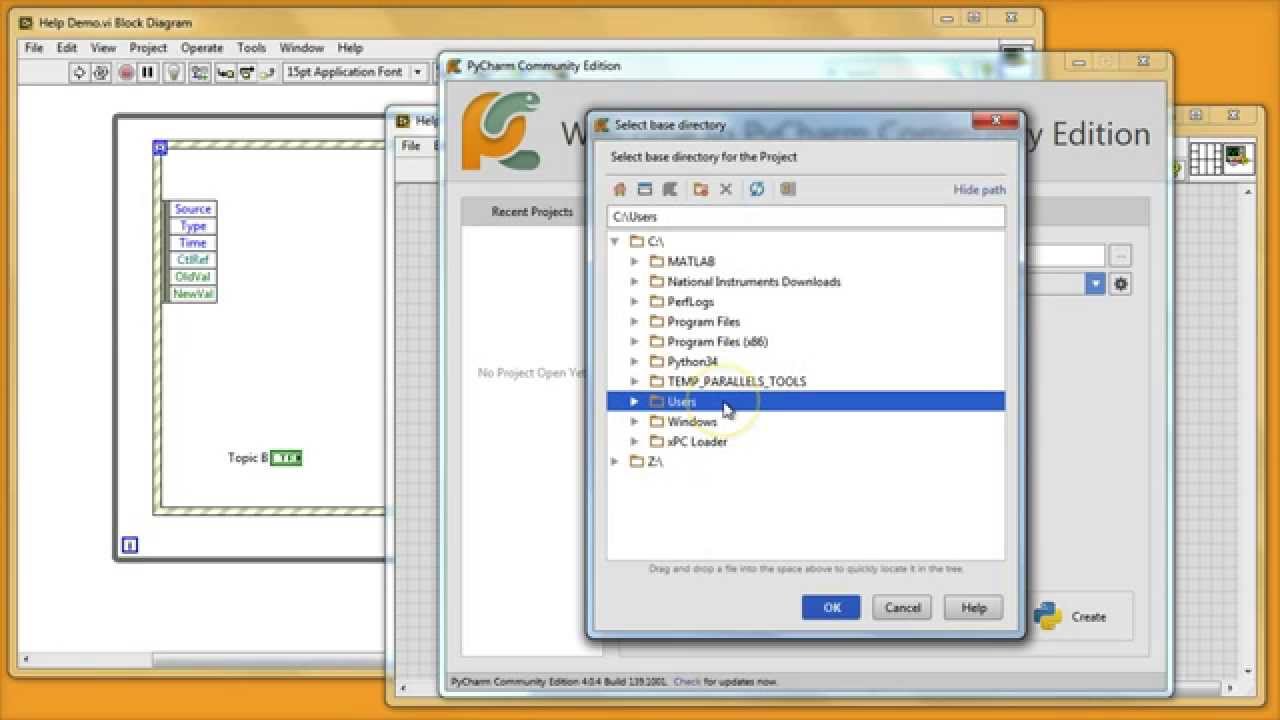Expand the Windows folder arrow
This screenshot has width=1280, height=720.
coord(634,421)
